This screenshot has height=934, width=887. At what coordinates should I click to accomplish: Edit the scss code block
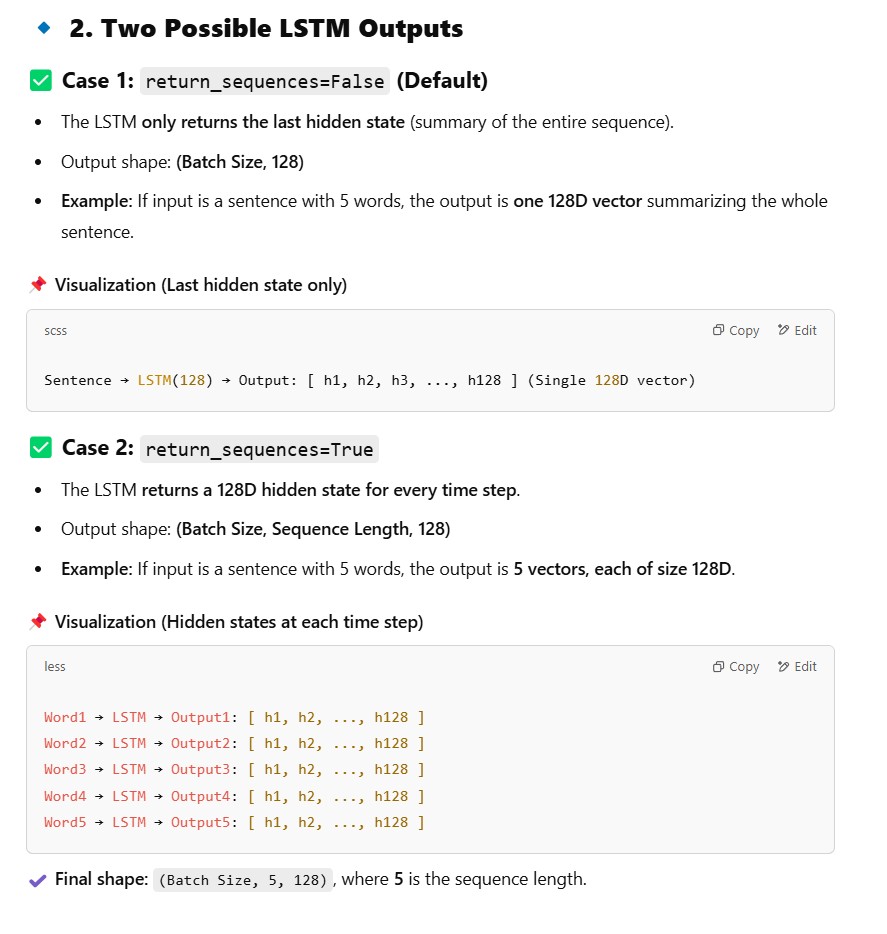tap(796, 330)
